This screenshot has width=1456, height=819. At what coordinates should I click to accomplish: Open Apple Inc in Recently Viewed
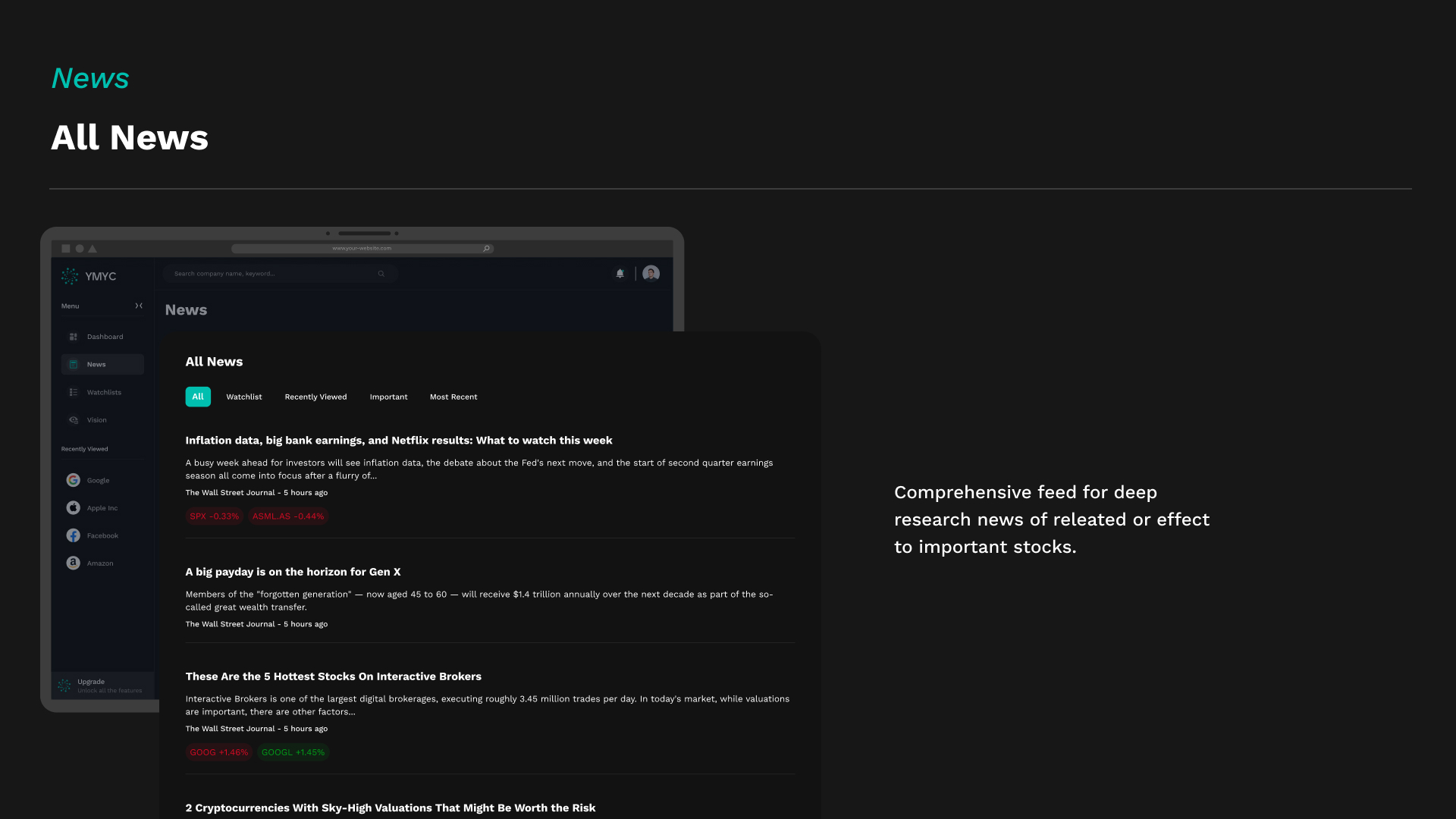pos(102,508)
